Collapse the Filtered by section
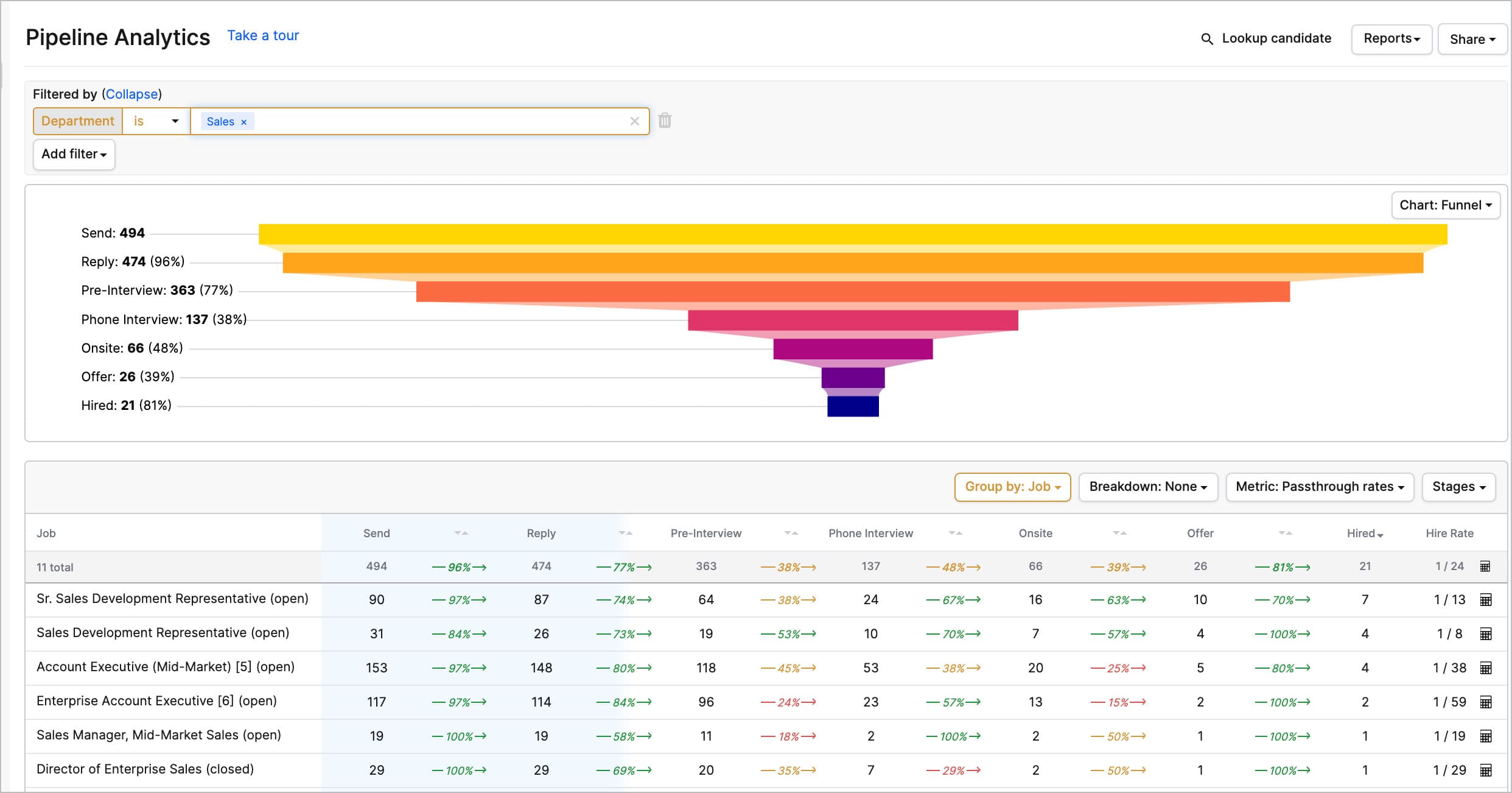The image size is (1512, 793). coord(131,94)
